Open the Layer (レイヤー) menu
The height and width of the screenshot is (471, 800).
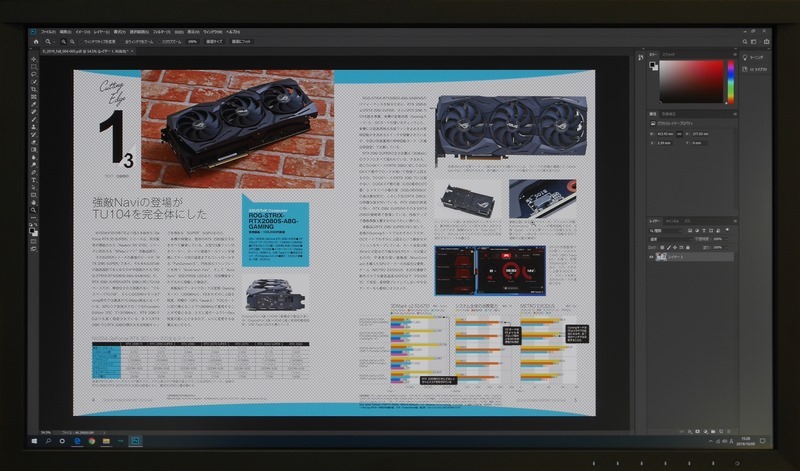click(102, 32)
